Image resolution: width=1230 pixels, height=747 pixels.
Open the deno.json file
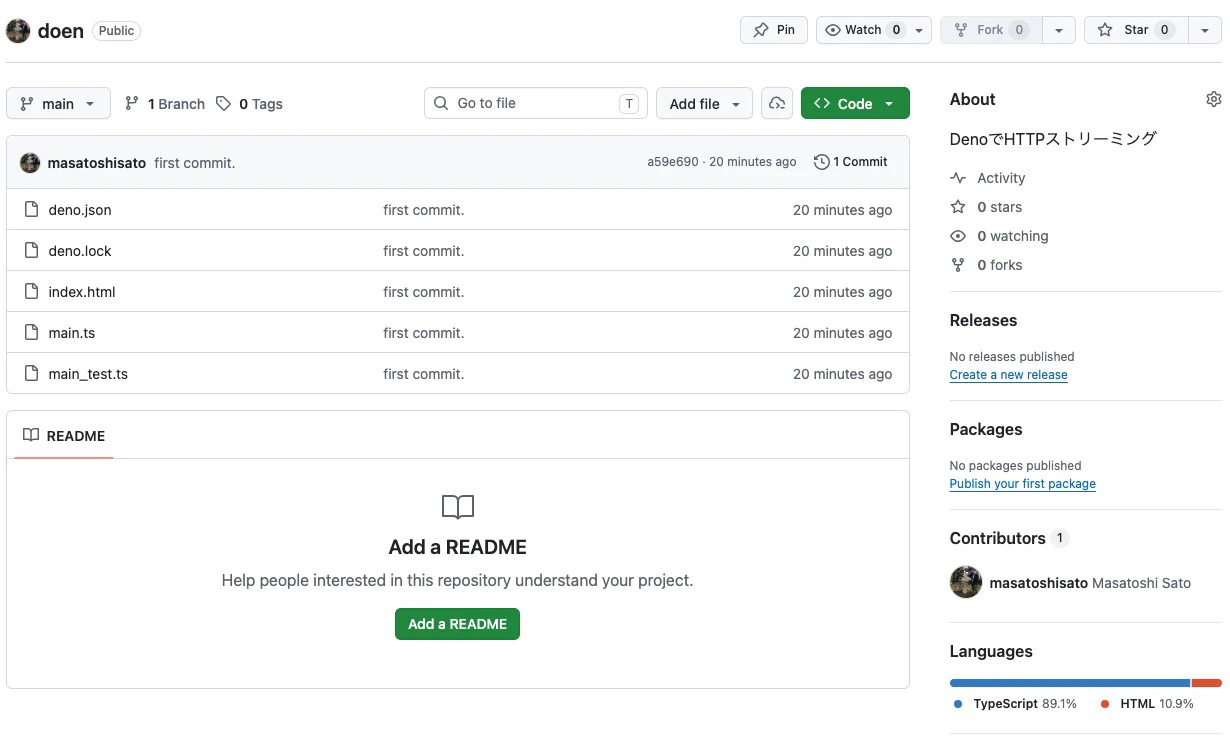pos(80,210)
